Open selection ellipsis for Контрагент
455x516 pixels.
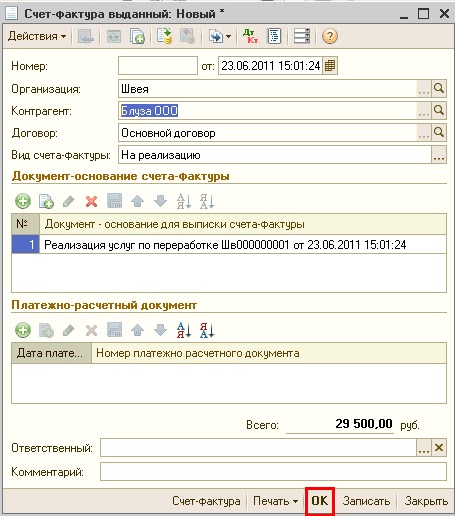pos(424,111)
